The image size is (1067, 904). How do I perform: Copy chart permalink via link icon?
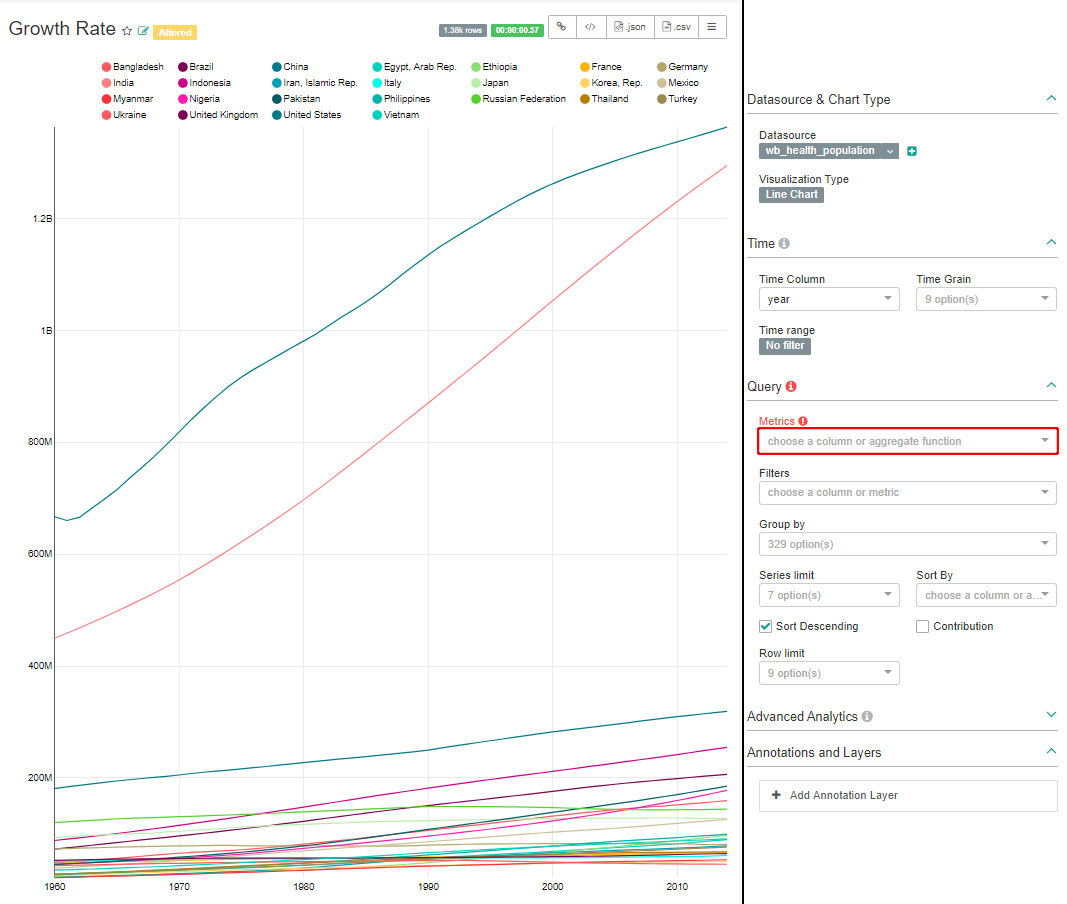pyautogui.click(x=562, y=27)
